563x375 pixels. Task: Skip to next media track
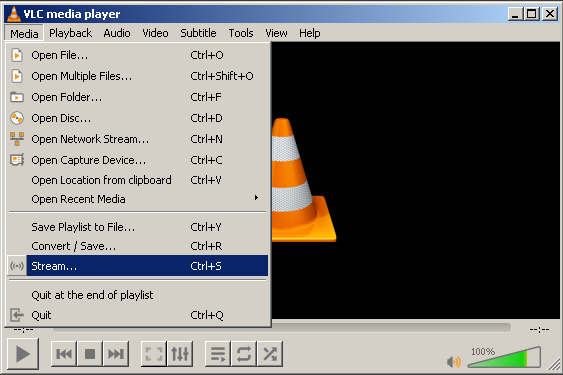coord(116,354)
